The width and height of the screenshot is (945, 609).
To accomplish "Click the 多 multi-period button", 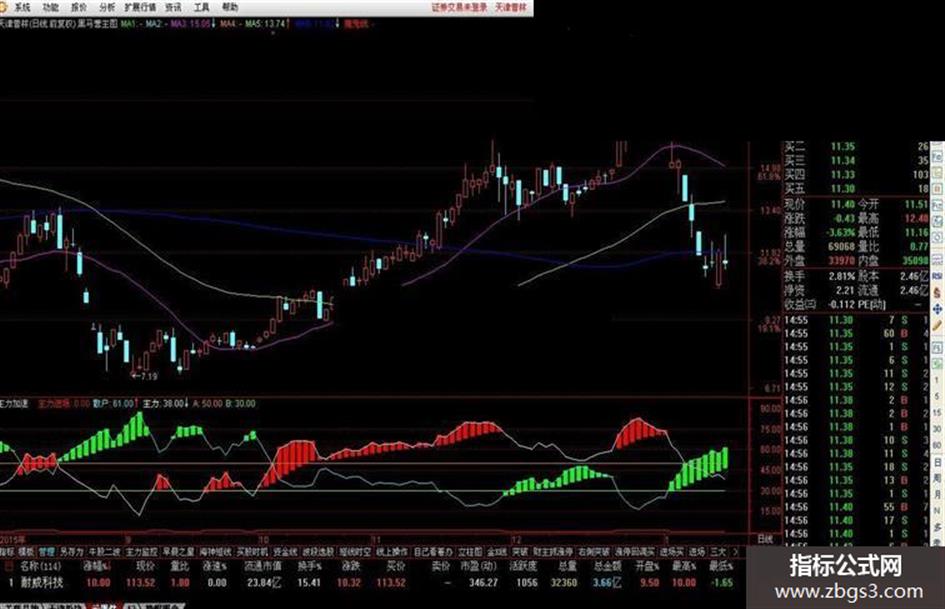I will [x=937, y=526].
